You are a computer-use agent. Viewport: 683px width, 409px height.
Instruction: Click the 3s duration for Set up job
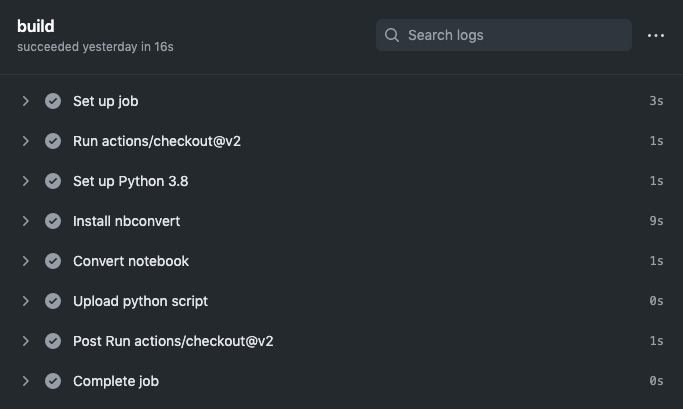(x=656, y=101)
